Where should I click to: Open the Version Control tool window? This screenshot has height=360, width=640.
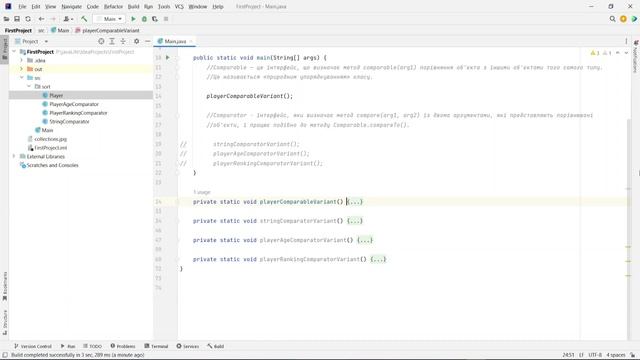coord(33,346)
